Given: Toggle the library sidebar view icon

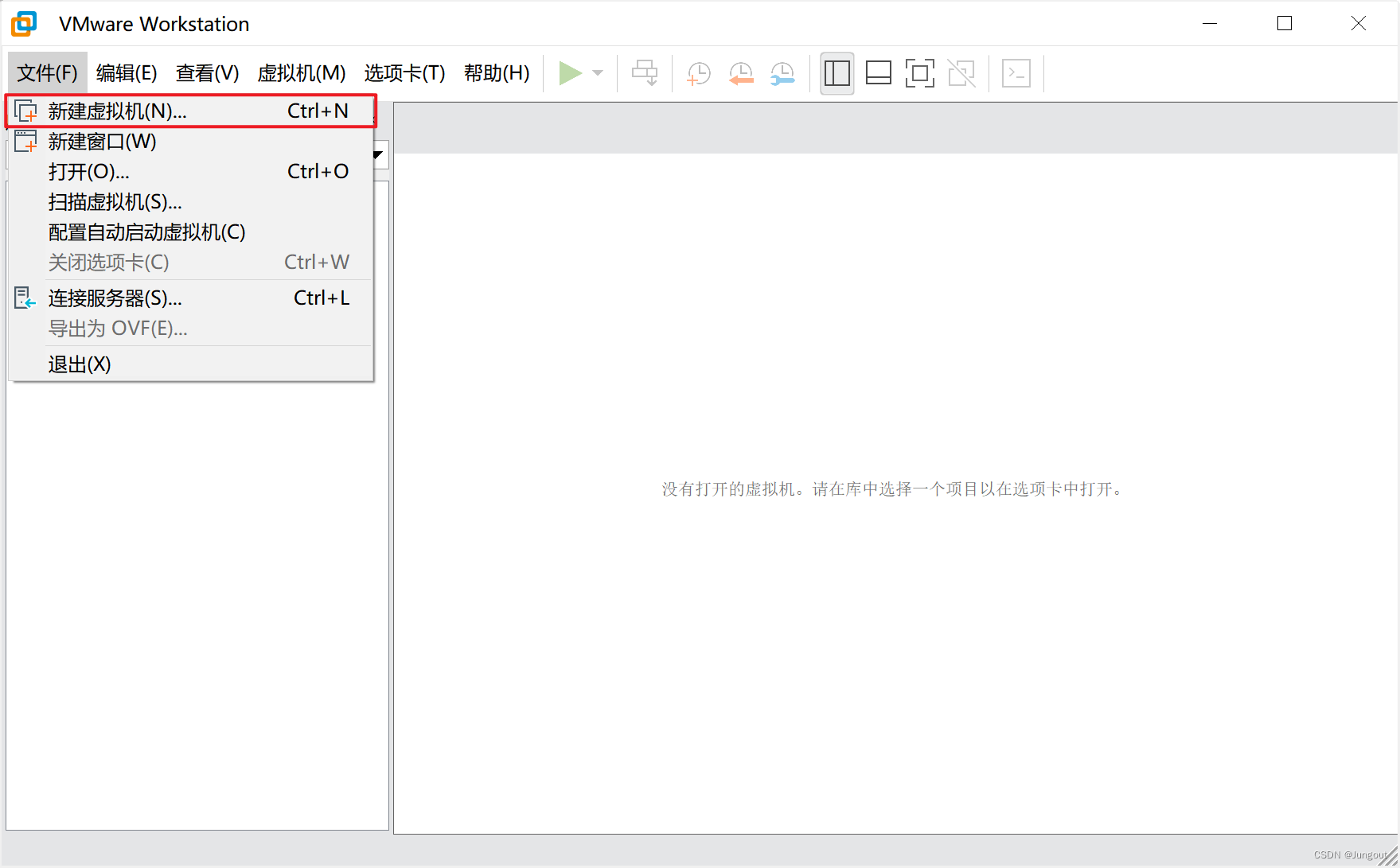Looking at the screenshot, I should point(837,73).
